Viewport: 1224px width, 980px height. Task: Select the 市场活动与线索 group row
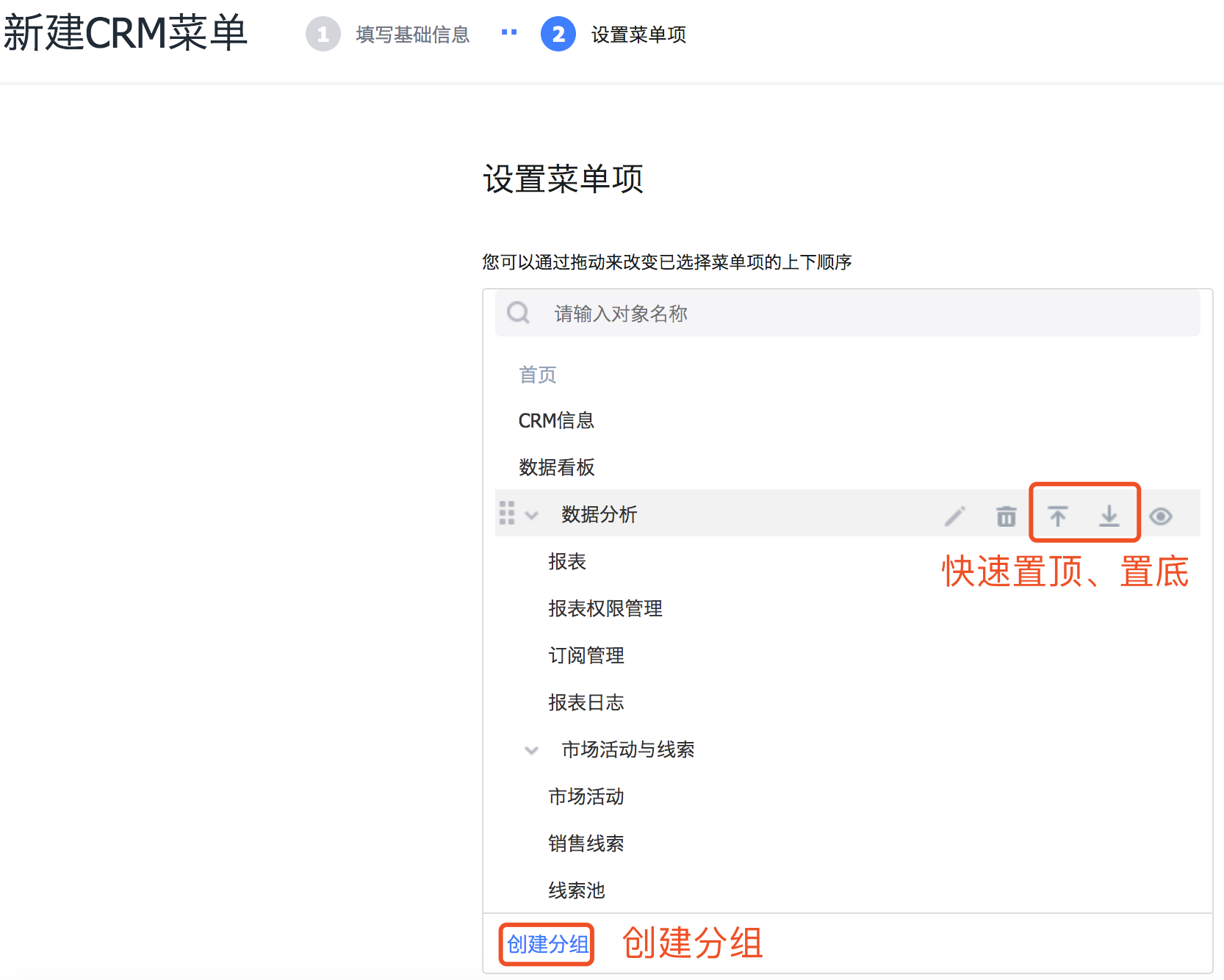(848, 749)
